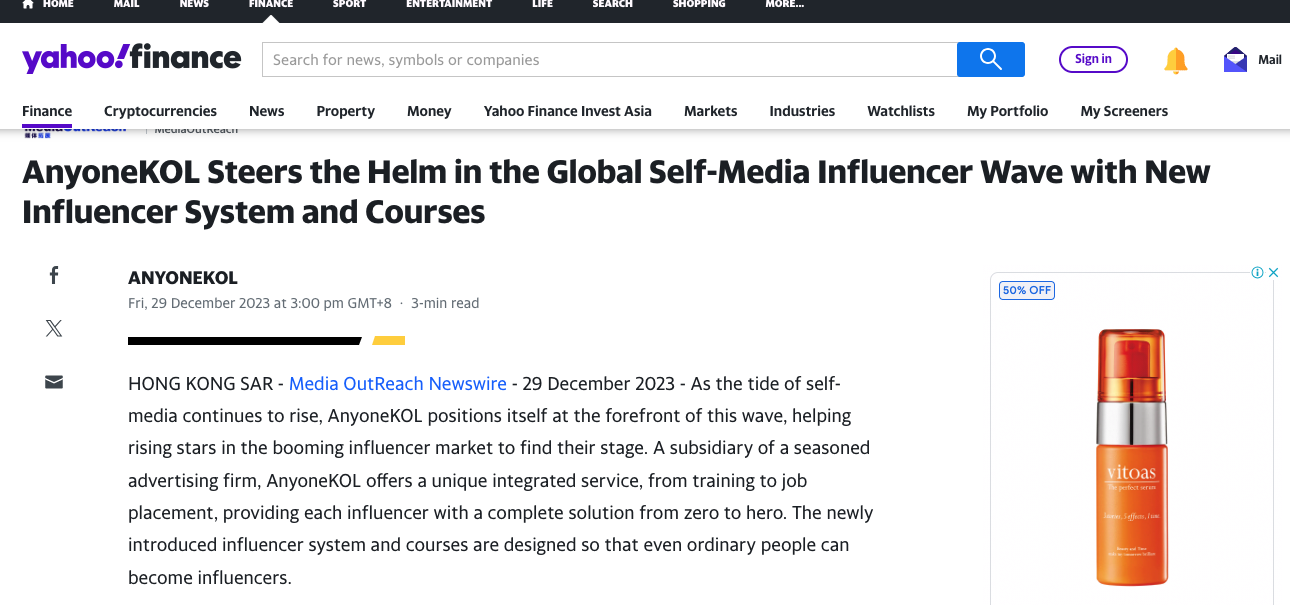Share the article on Facebook
The width and height of the screenshot is (1290, 605).
pyautogui.click(x=54, y=275)
